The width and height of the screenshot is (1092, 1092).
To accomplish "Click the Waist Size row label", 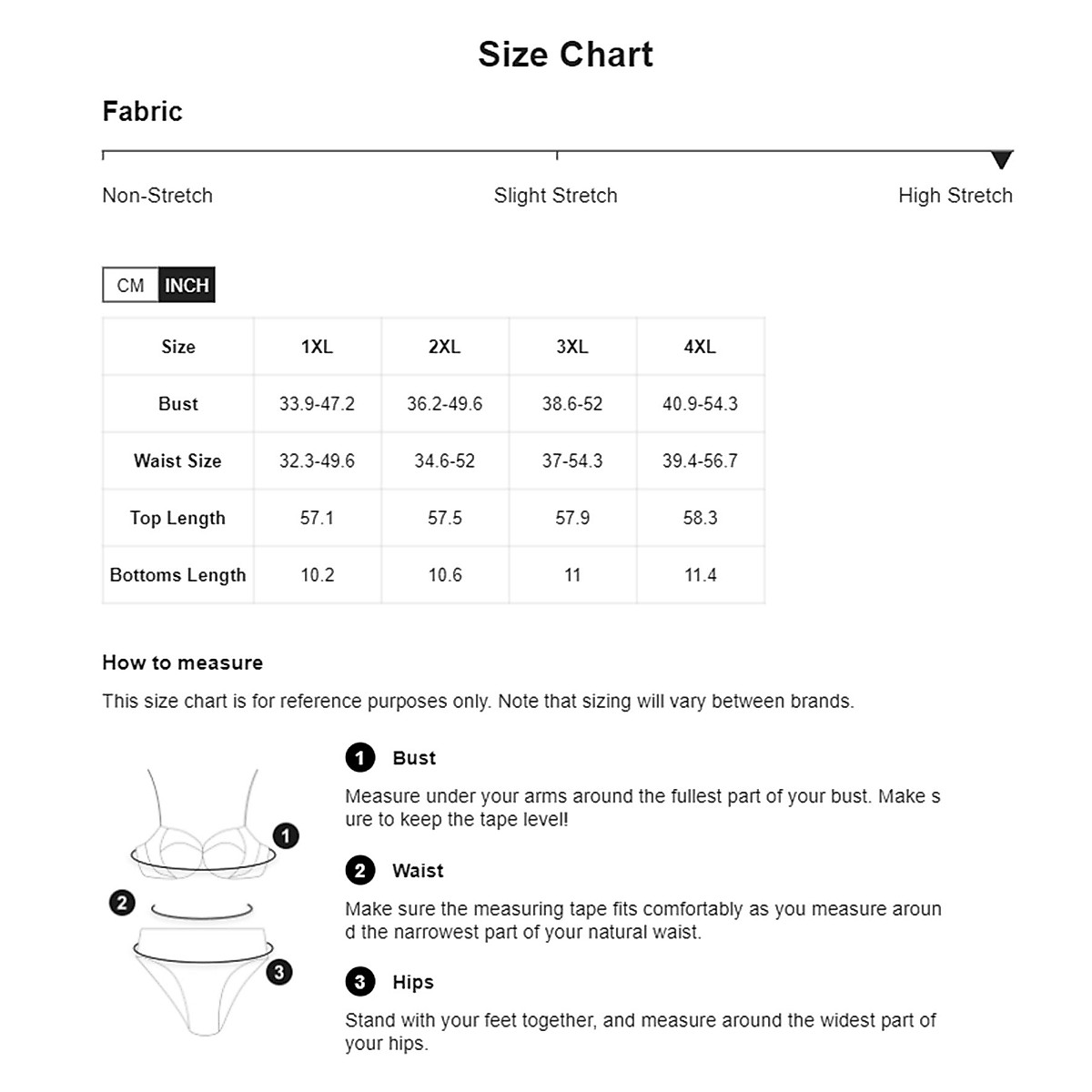I will pos(178,460).
